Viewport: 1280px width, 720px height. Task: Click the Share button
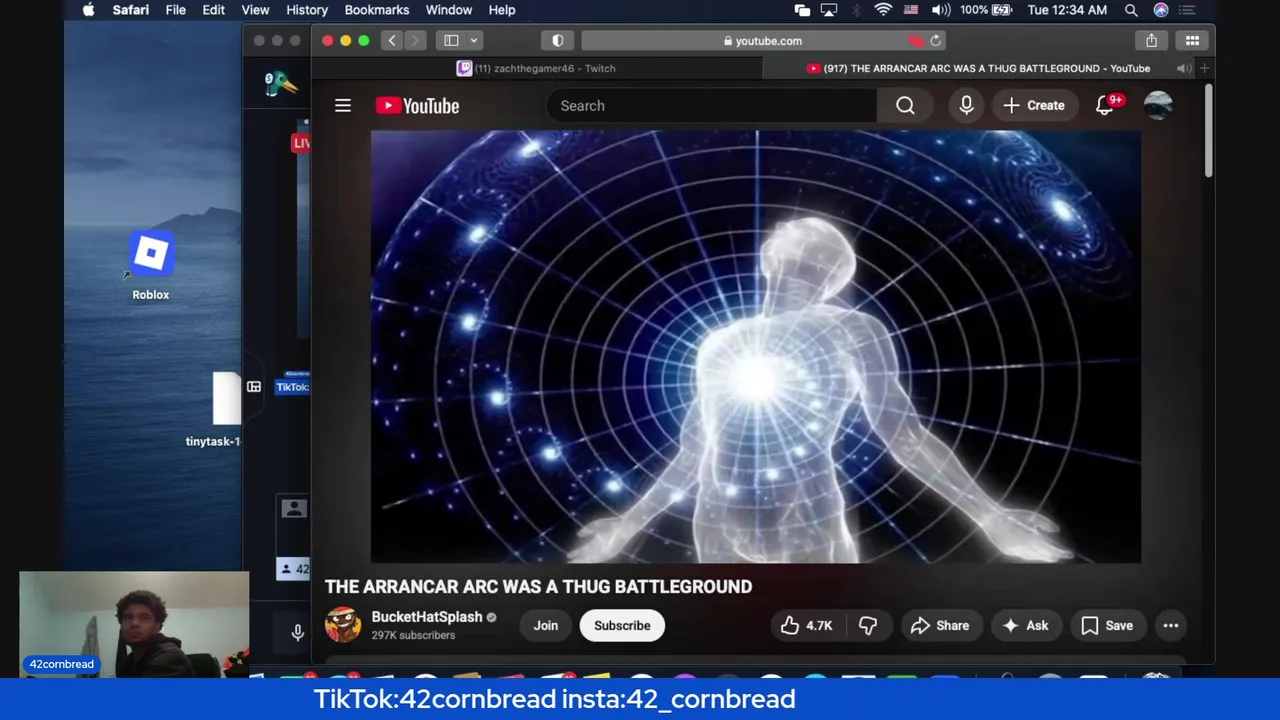tap(940, 625)
